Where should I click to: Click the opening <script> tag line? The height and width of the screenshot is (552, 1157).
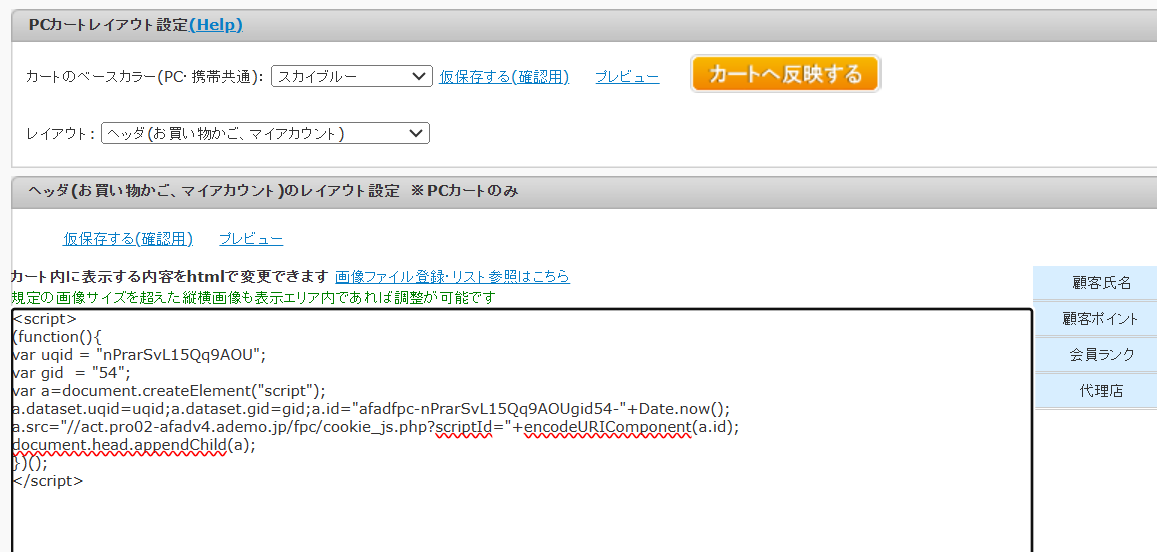pos(44,319)
